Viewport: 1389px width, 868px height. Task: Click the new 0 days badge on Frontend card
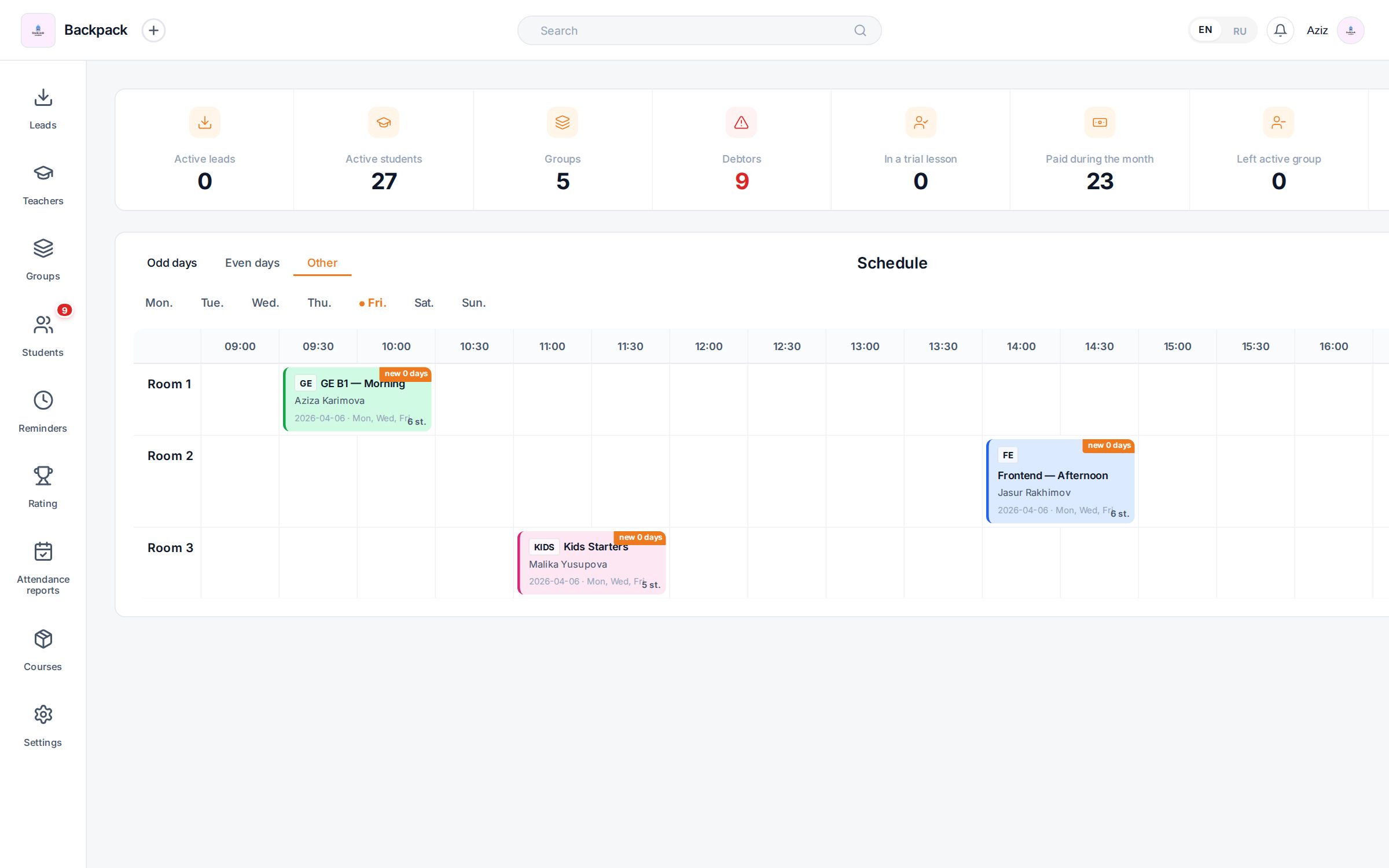[x=1109, y=446]
